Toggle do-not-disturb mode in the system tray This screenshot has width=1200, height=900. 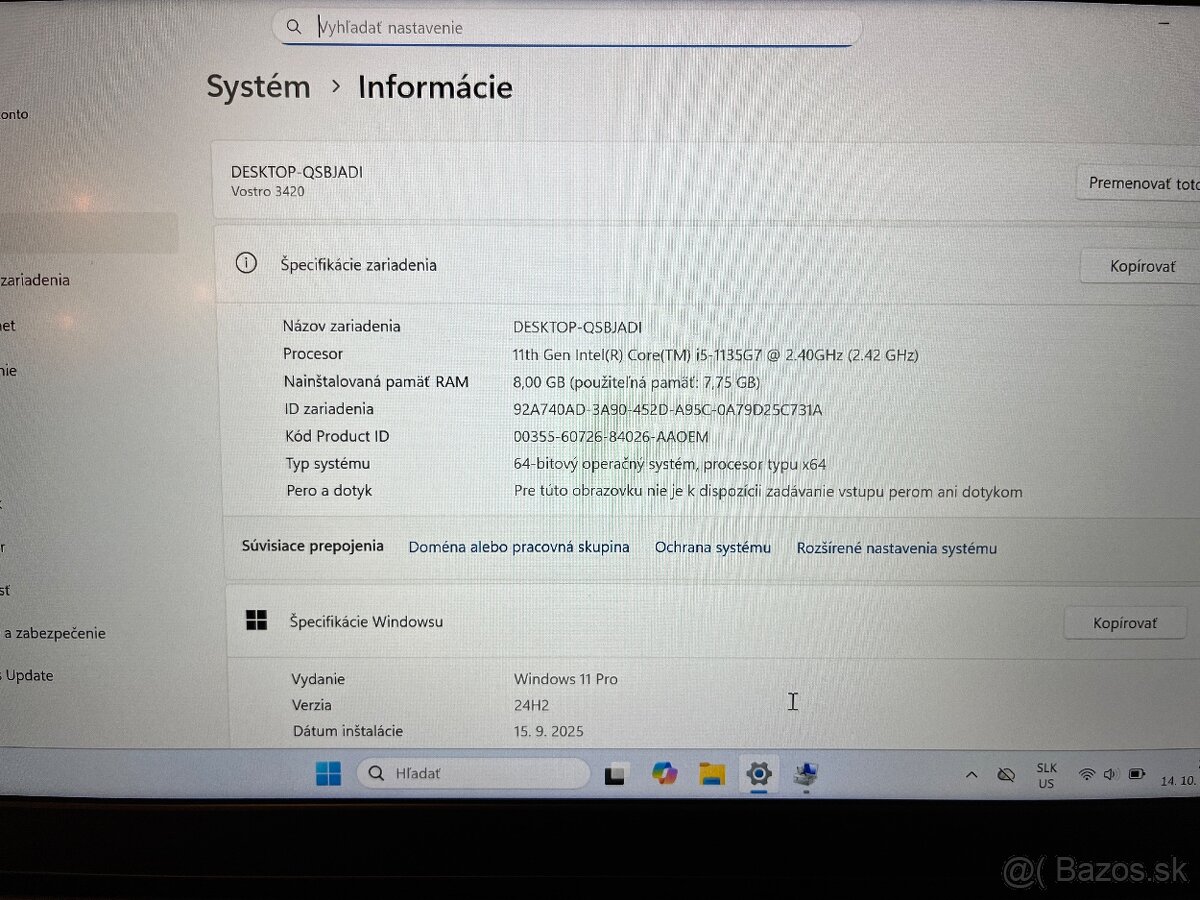pyautogui.click(x=1007, y=774)
